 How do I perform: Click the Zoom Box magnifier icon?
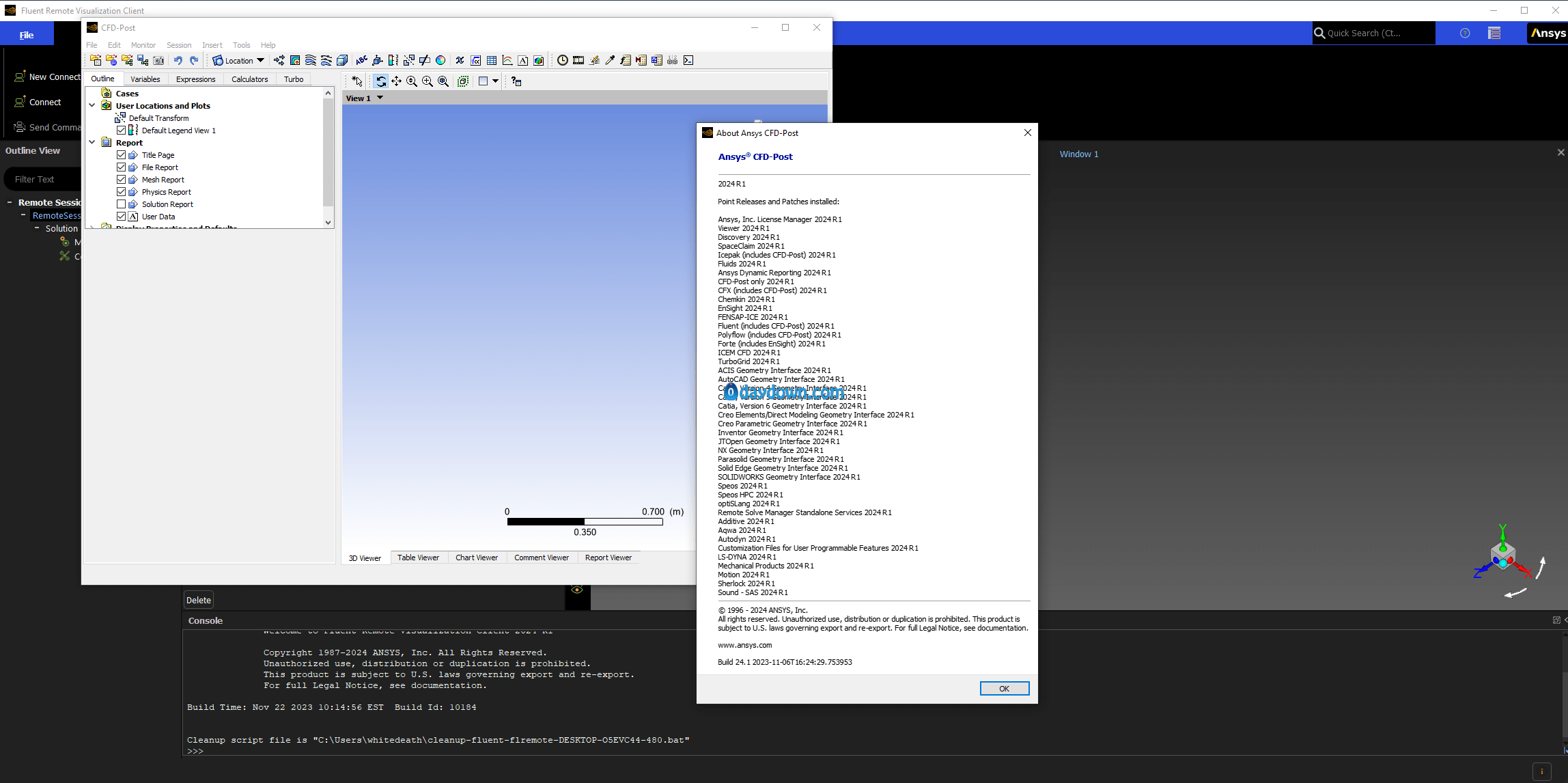click(x=428, y=81)
